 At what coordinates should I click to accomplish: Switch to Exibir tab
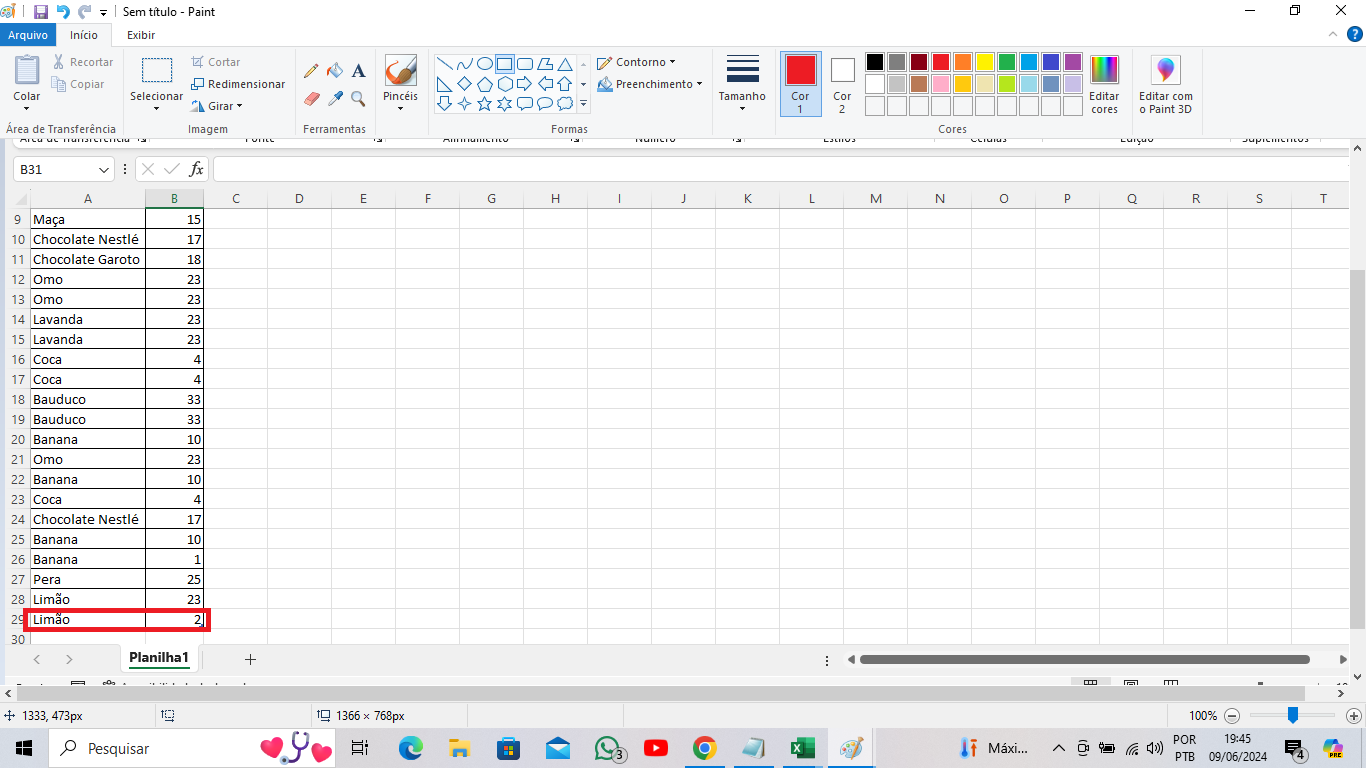140,35
